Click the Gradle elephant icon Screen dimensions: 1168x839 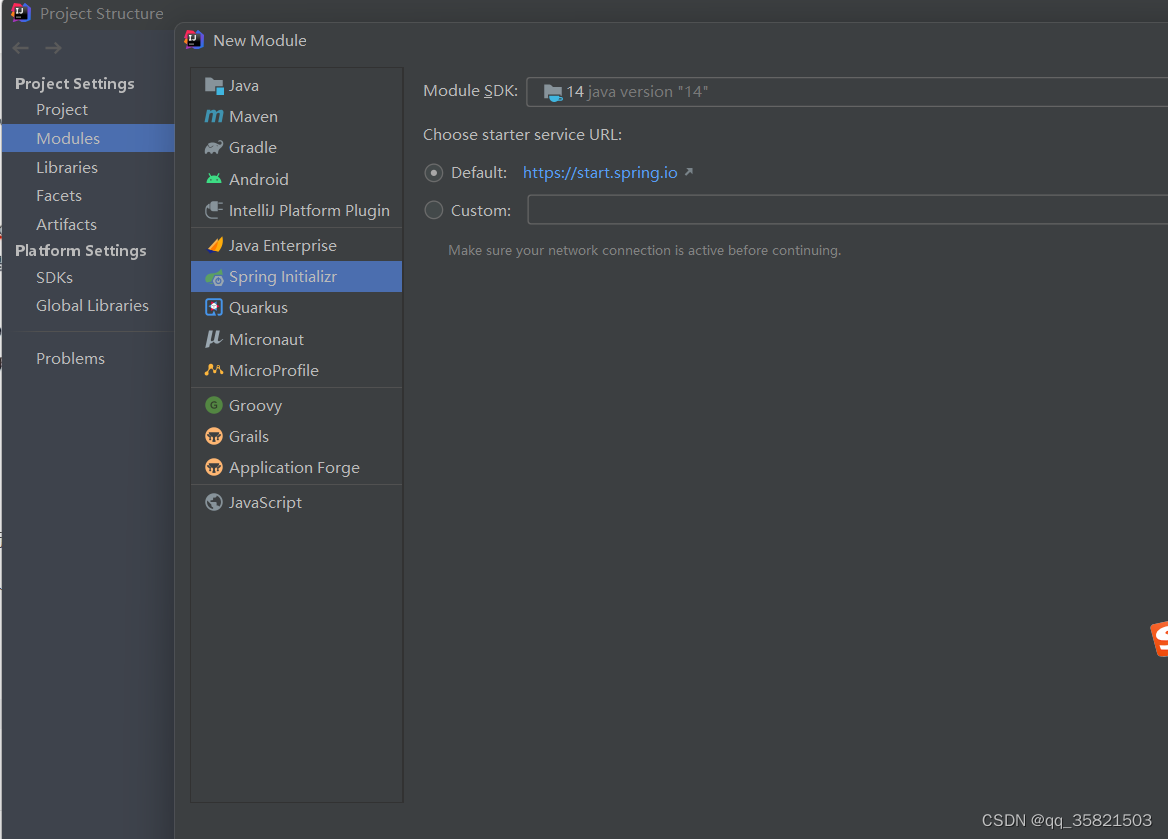214,148
